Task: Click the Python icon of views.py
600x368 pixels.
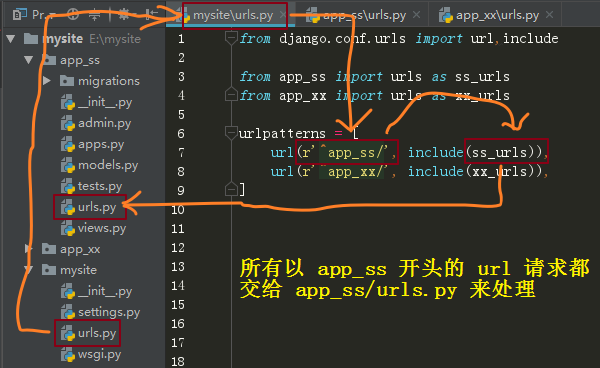Action: (68, 229)
